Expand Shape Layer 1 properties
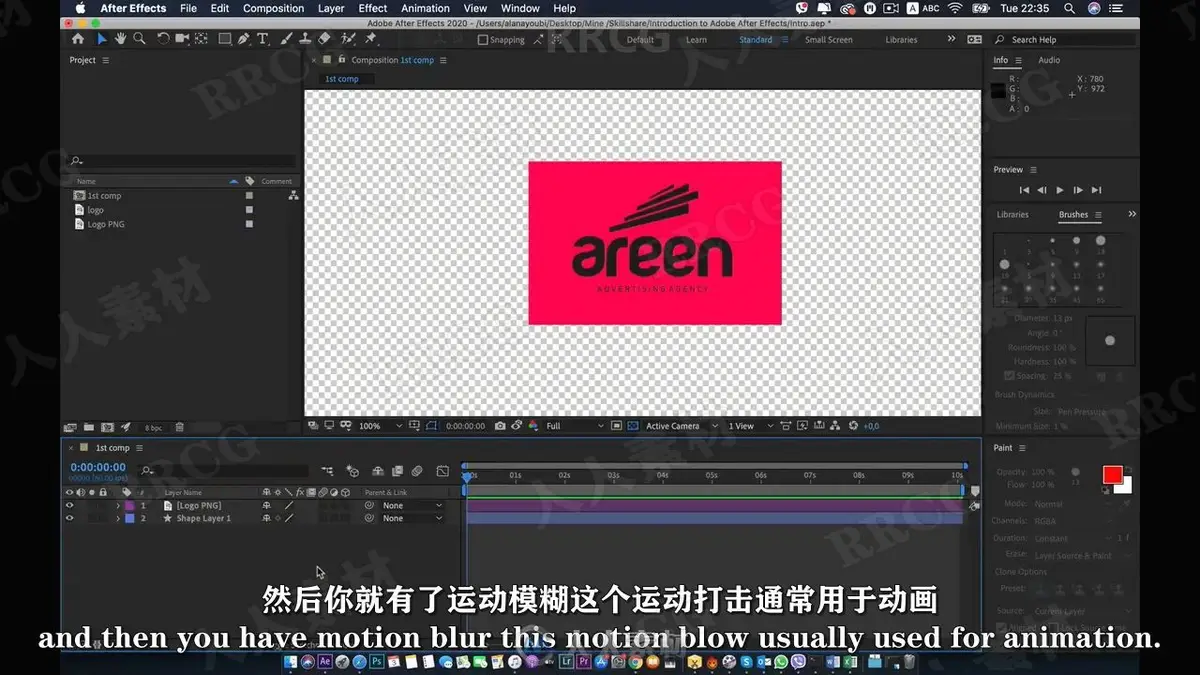 click(118, 519)
